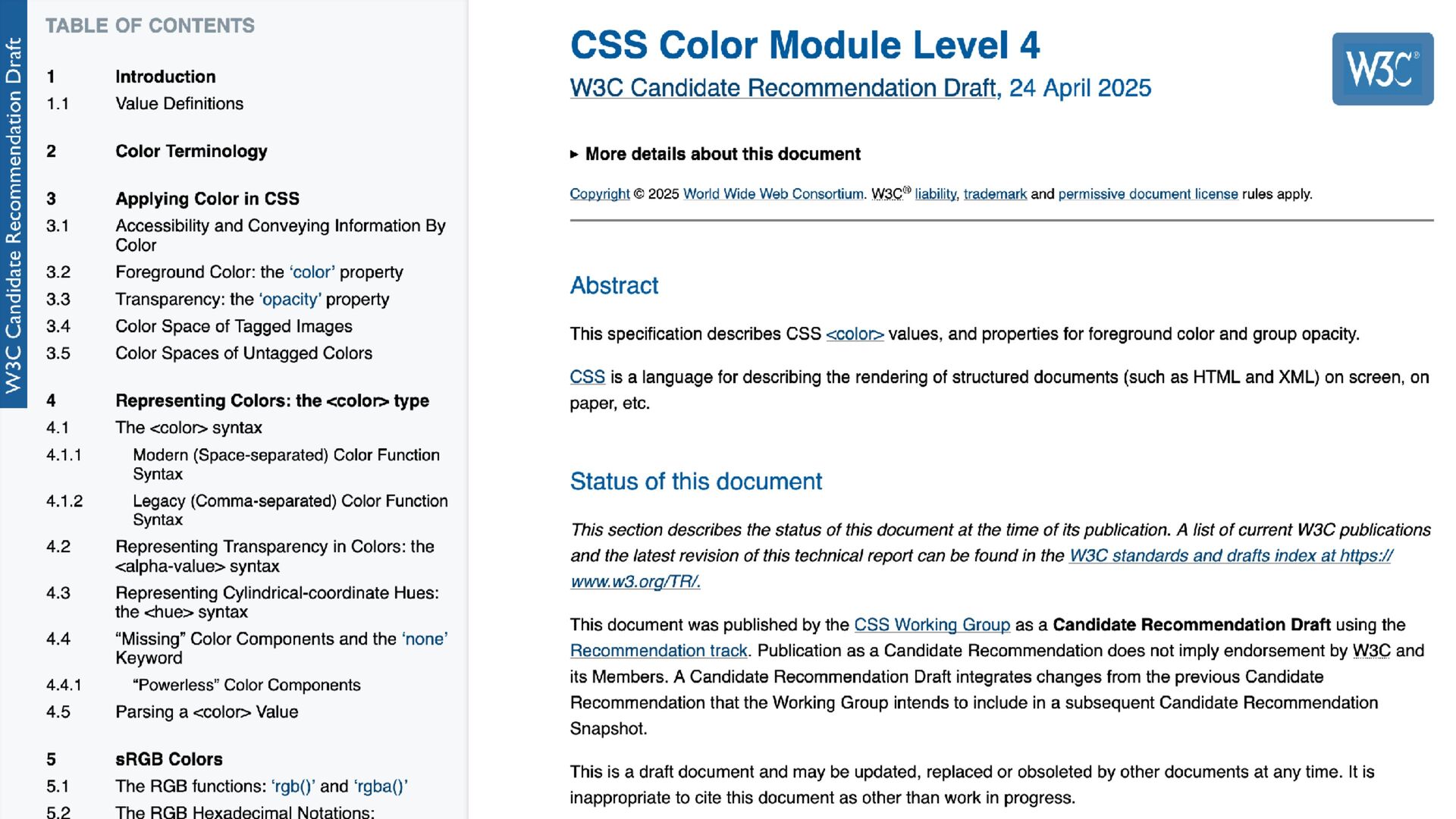Open permissive document license link

[1148, 194]
